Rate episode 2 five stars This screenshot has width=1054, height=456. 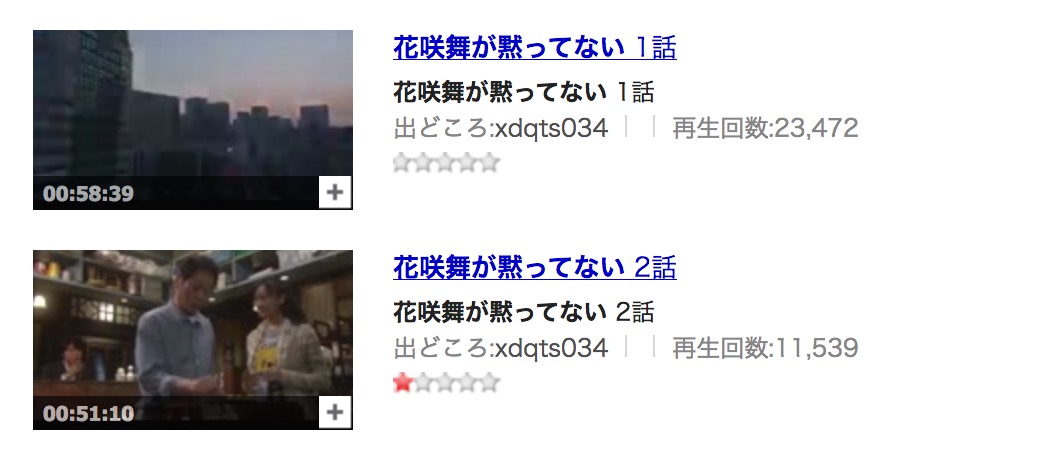[x=490, y=383]
